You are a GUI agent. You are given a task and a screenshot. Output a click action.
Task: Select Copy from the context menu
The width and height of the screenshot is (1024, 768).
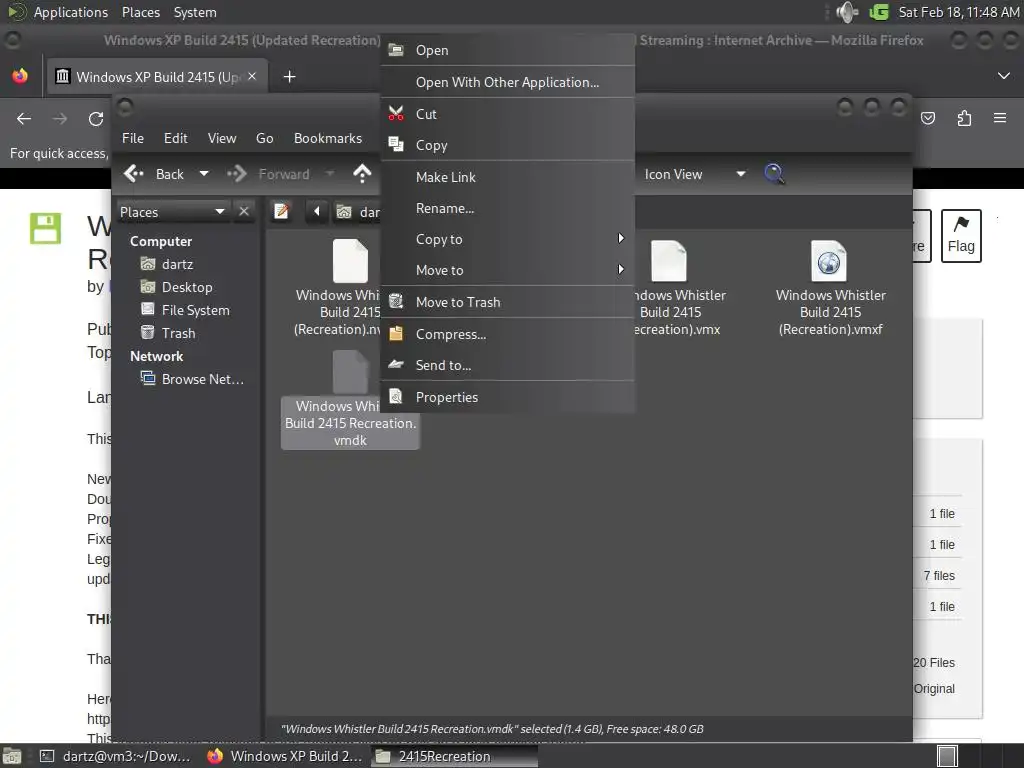point(507,145)
